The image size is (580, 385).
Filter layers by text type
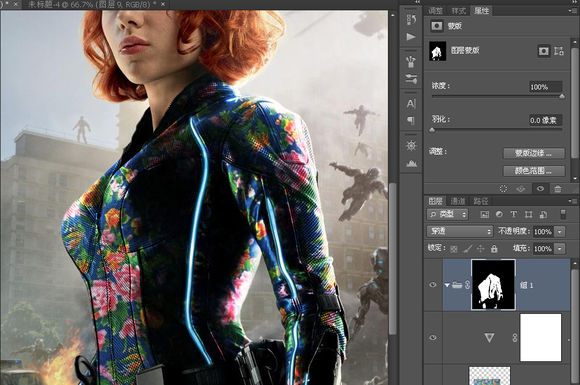513,214
